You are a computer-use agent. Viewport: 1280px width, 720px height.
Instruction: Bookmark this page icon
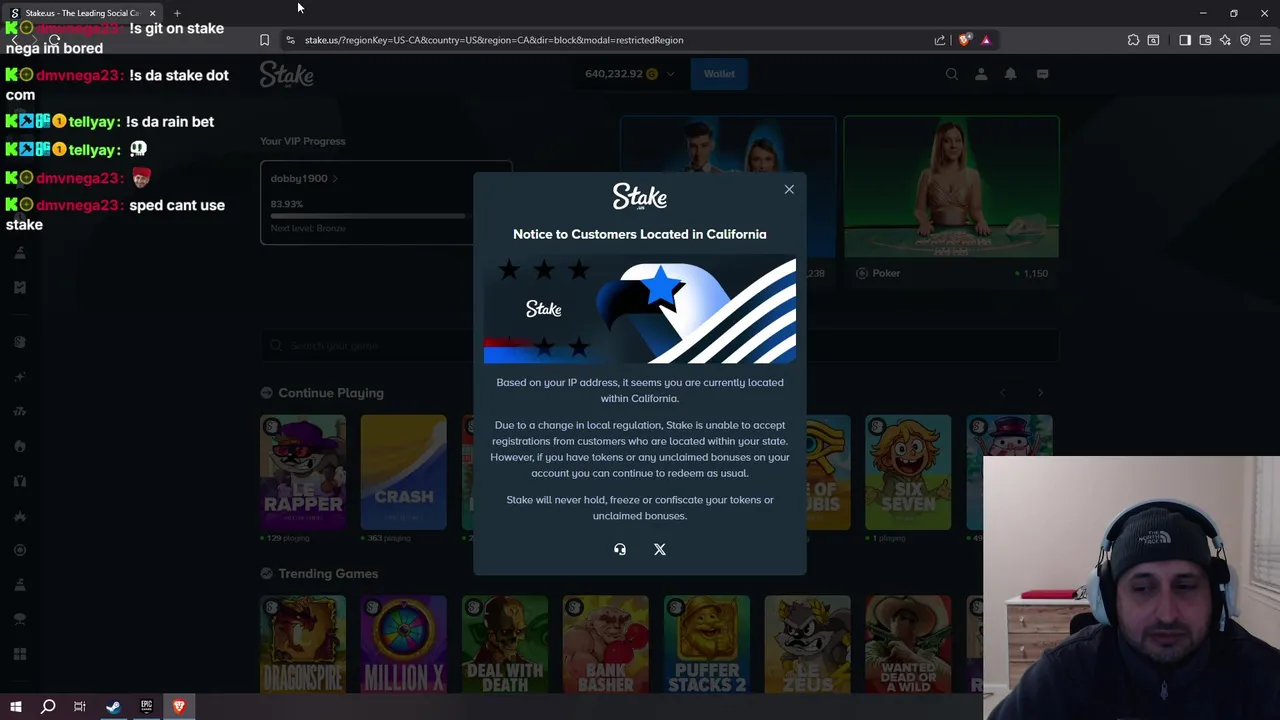(264, 40)
